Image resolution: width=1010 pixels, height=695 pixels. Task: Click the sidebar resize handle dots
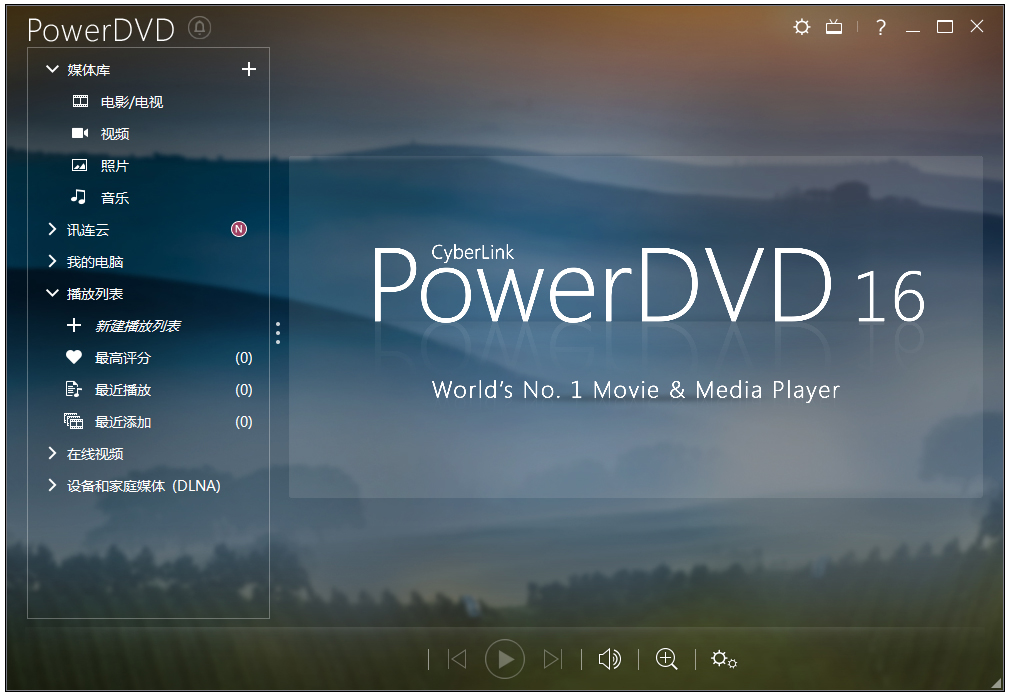coord(278,333)
